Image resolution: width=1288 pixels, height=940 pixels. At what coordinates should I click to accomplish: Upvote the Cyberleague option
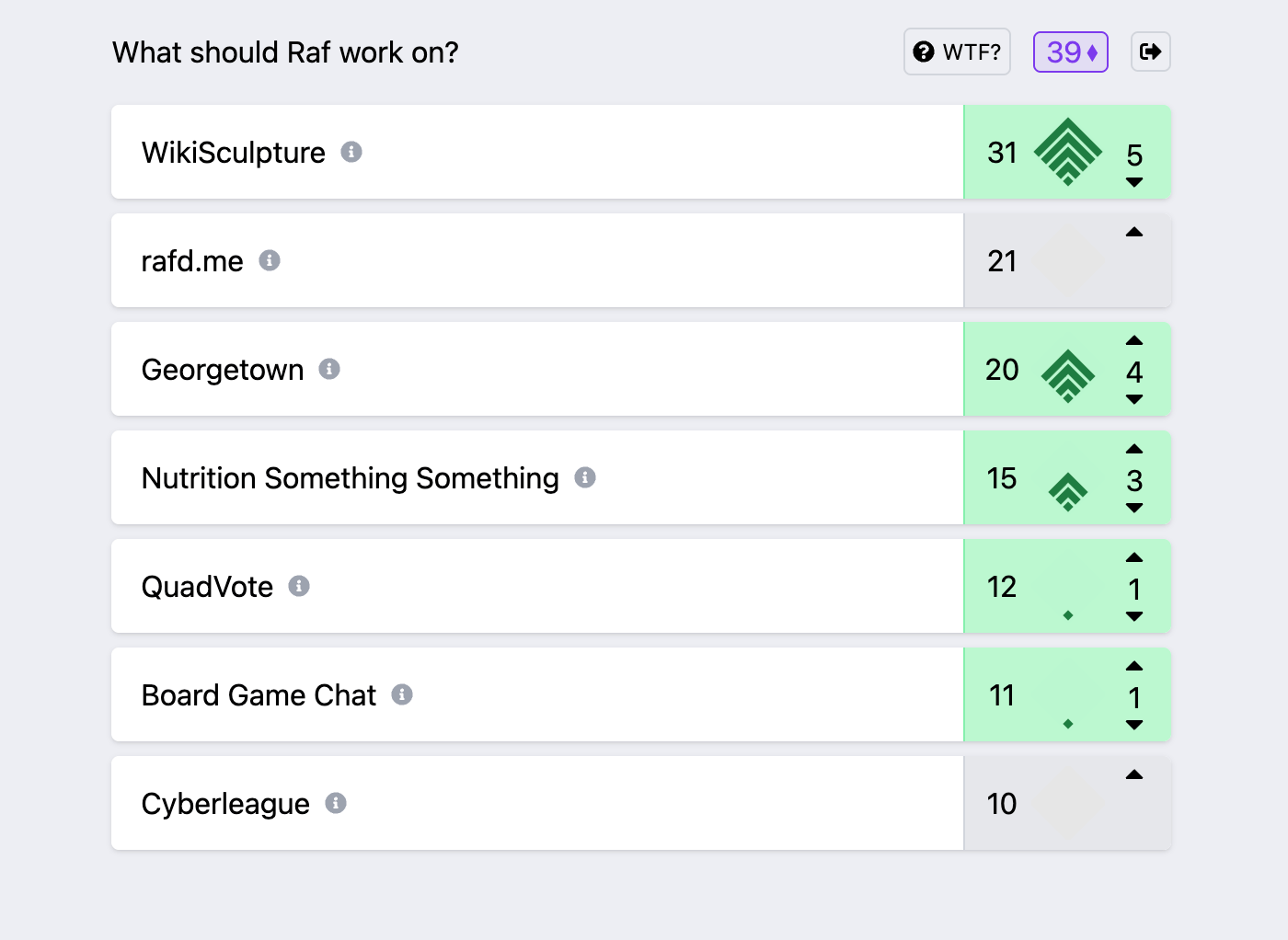pos(1134,775)
